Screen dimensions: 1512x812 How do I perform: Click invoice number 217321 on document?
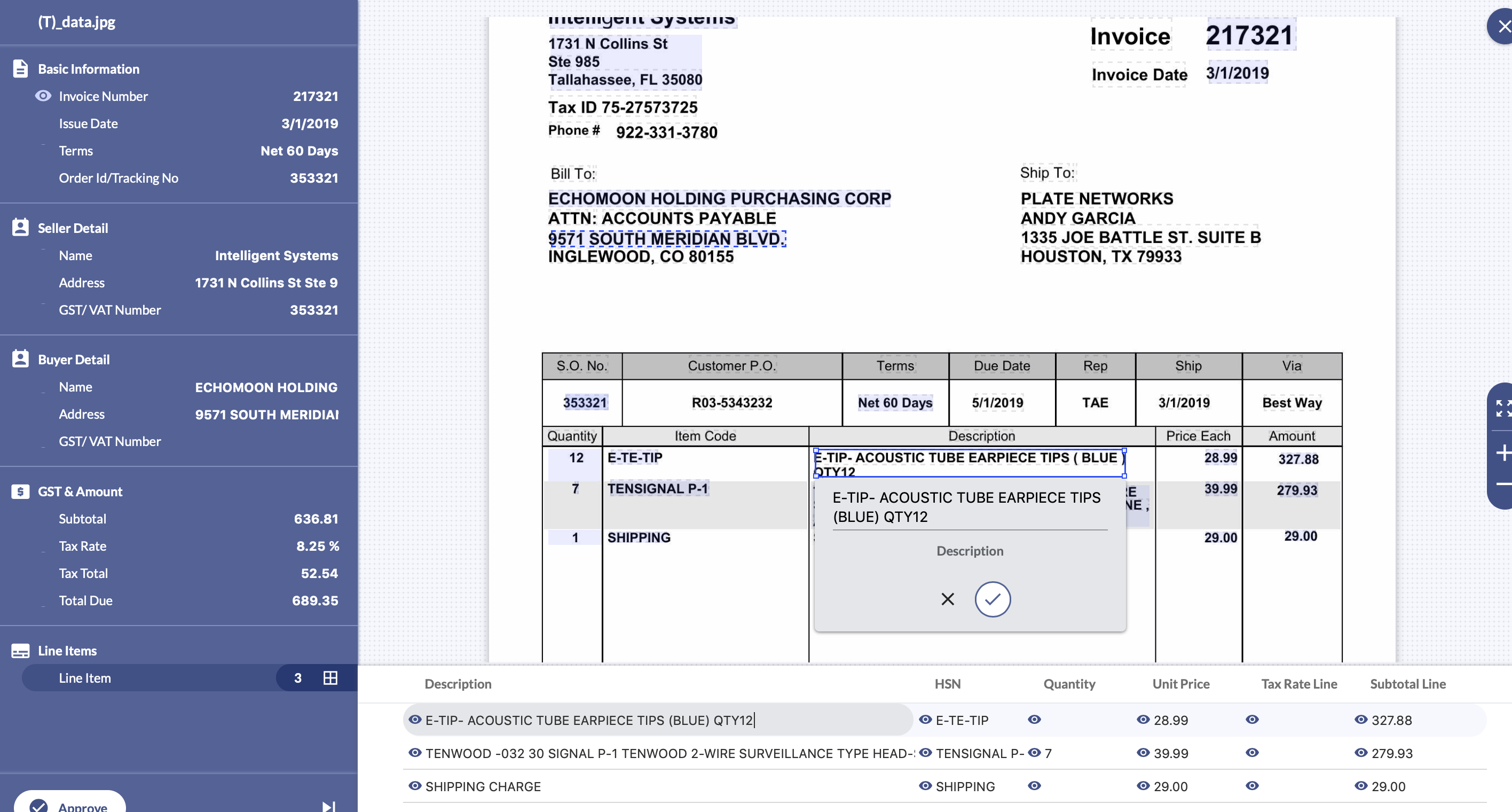pos(1250,35)
